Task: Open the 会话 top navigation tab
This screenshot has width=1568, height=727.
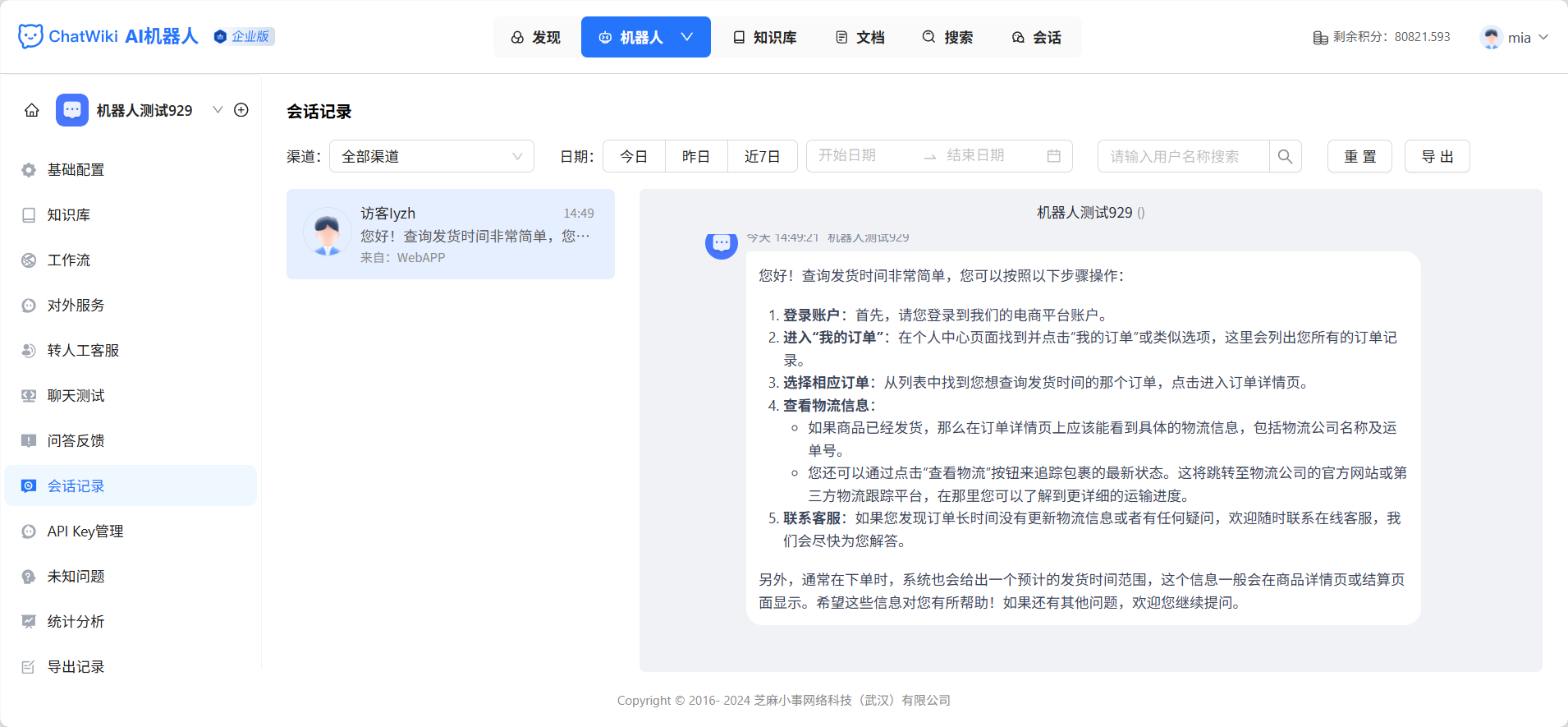Action: 1037,37
